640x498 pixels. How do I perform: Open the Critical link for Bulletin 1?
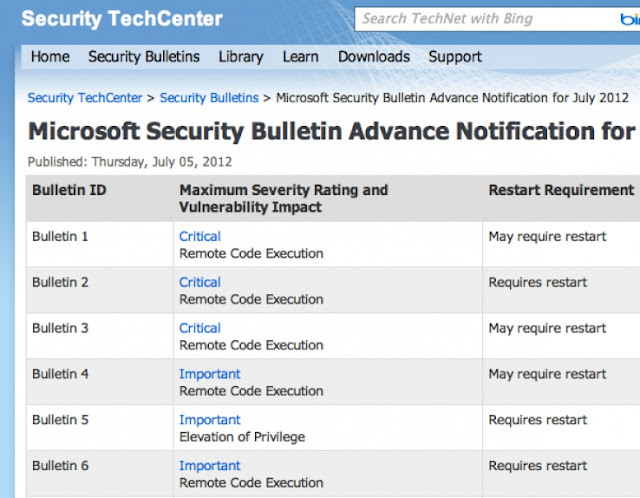point(200,236)
